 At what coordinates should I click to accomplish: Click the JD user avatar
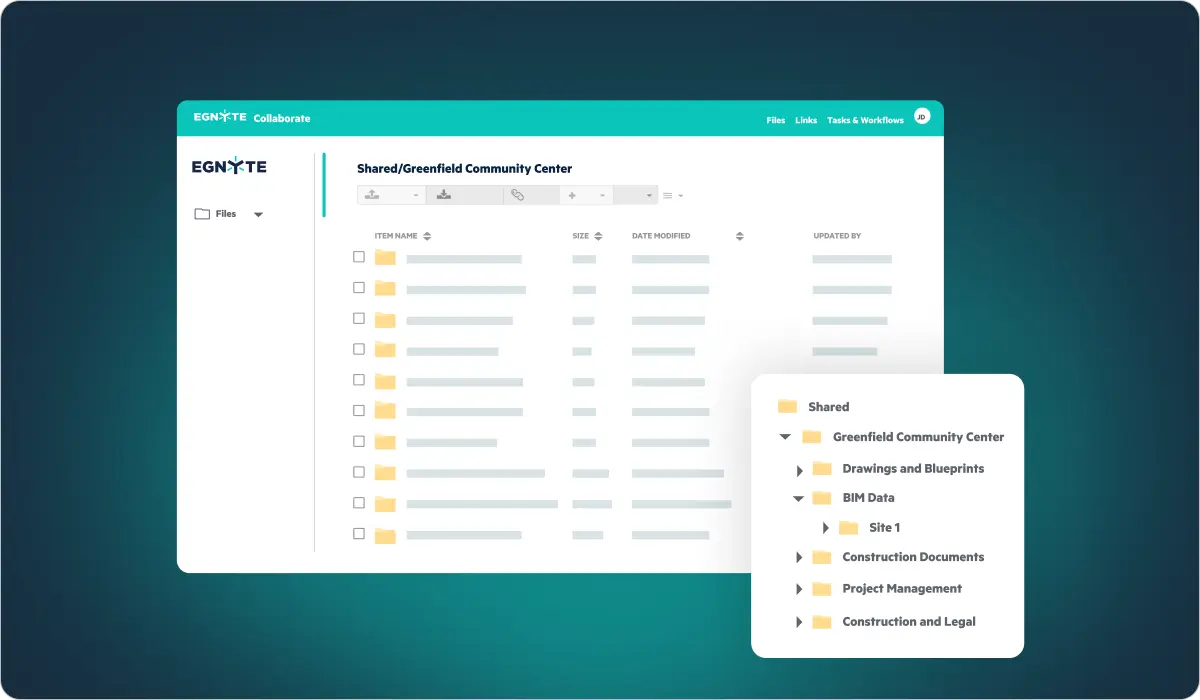(x=922, y=117)
